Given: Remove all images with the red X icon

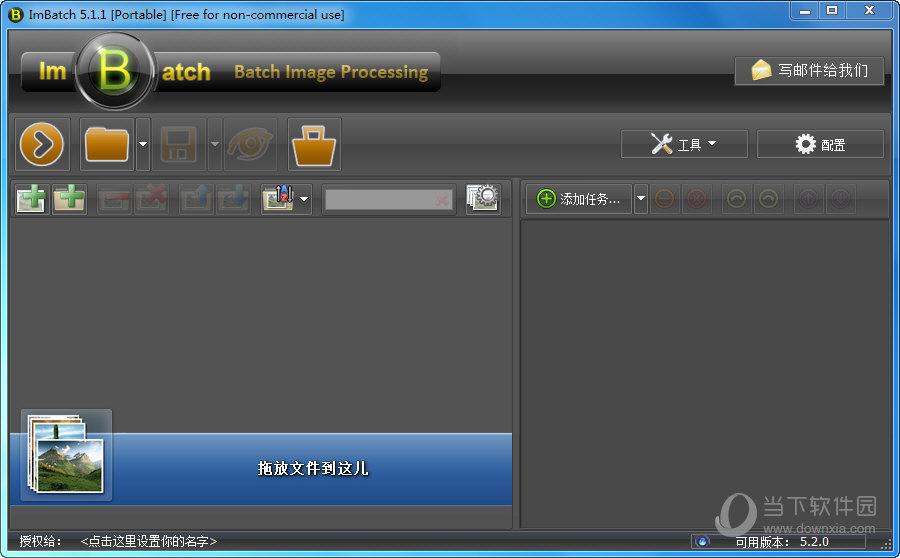Looking at the screenshot, I should pos(152,199).
